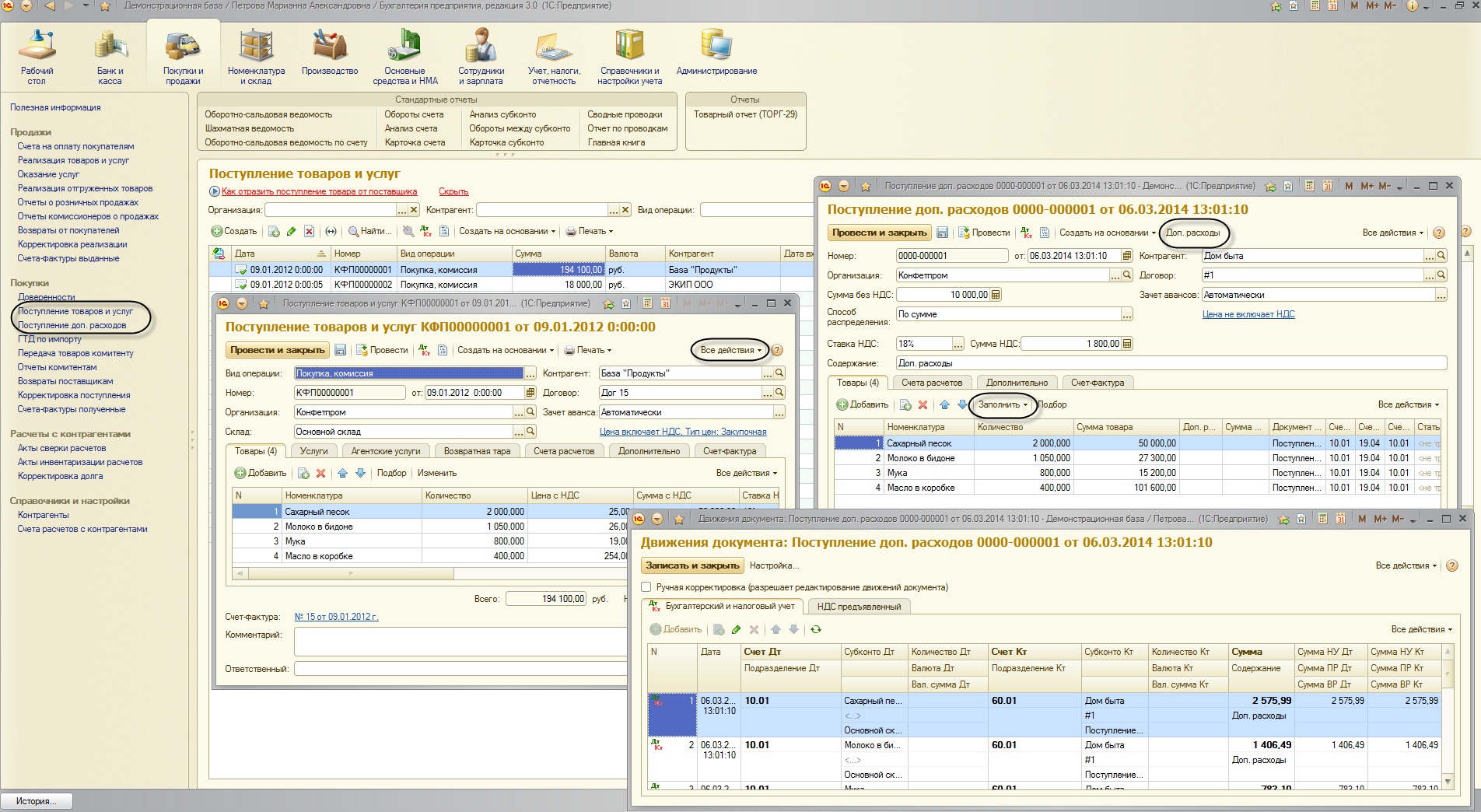
Task: Click the История button in status bar
Action: pos(37,801)
